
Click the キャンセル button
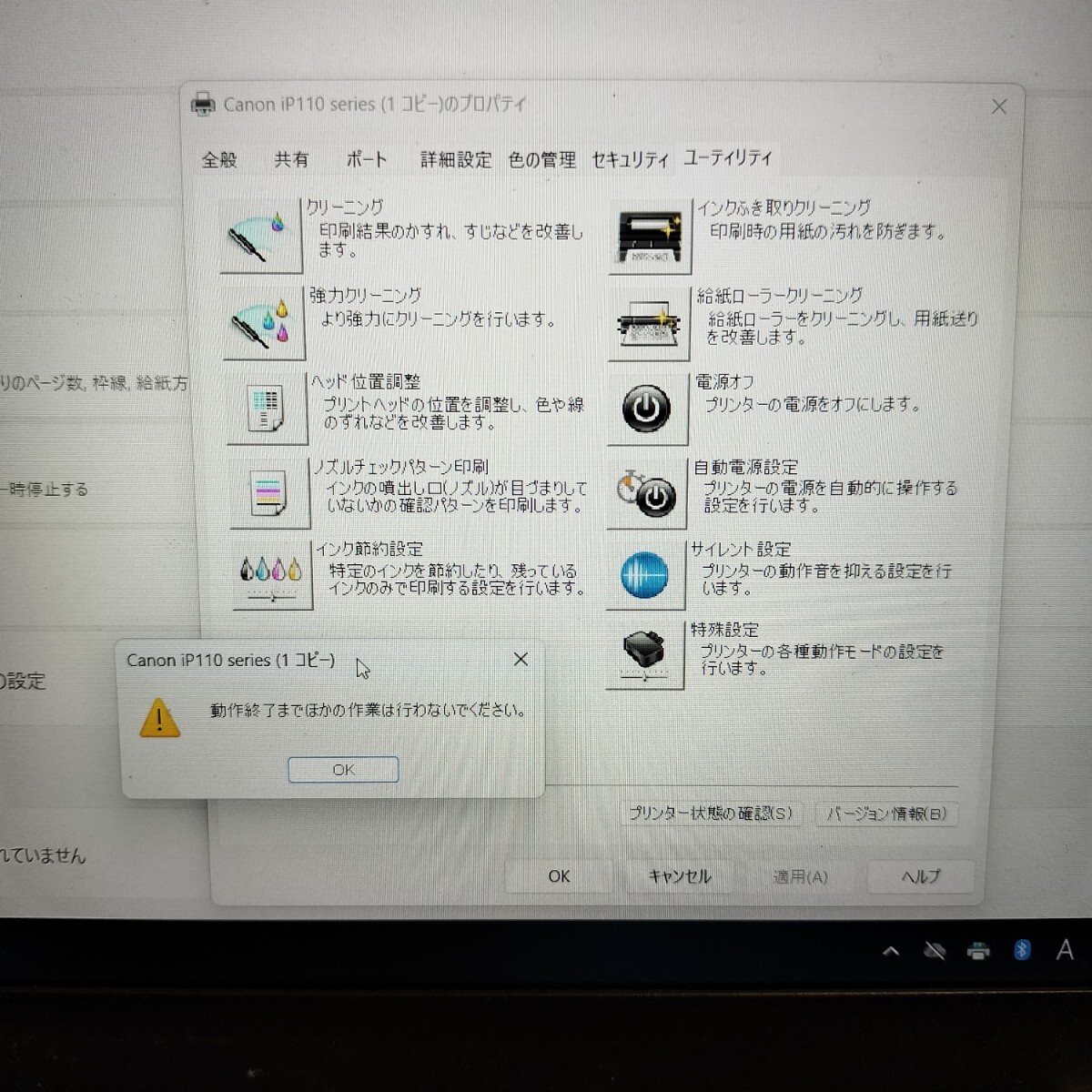[x=679, y=876]
